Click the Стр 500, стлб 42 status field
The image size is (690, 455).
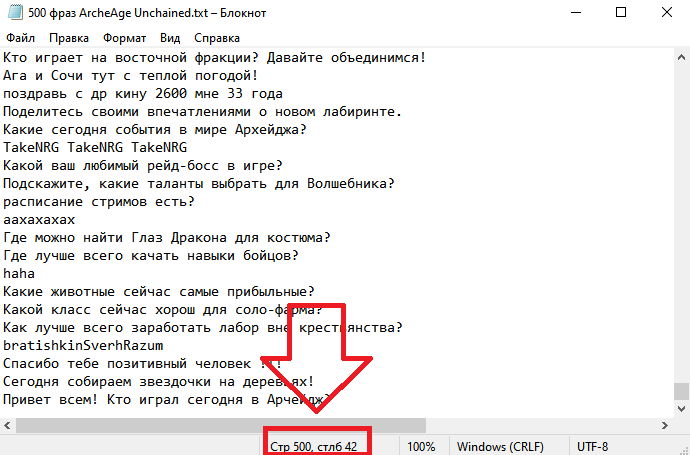click(x=314, y=447)
